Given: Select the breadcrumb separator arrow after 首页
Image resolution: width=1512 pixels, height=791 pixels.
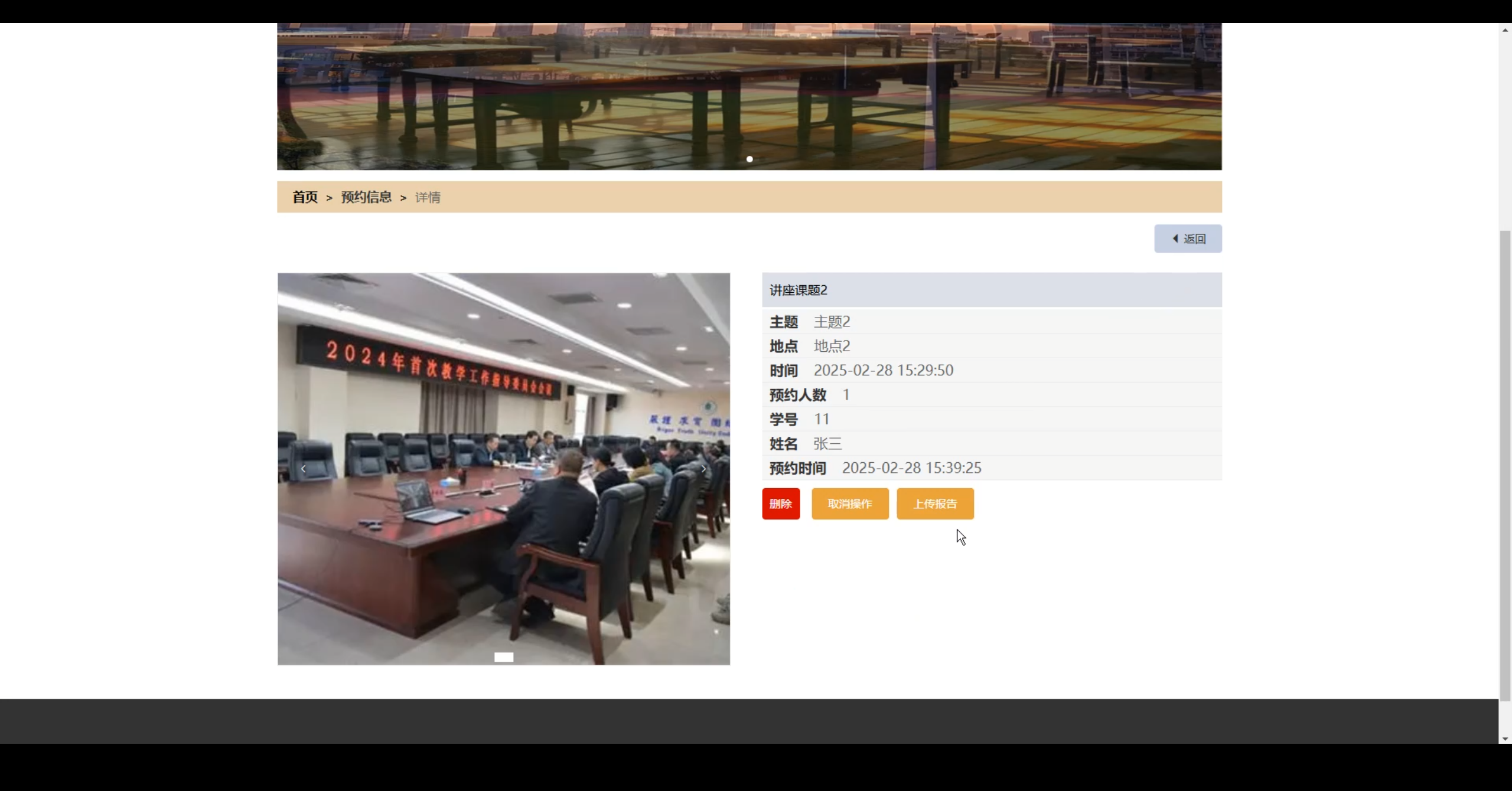Looking at the screenshot, I should [329, 197].
